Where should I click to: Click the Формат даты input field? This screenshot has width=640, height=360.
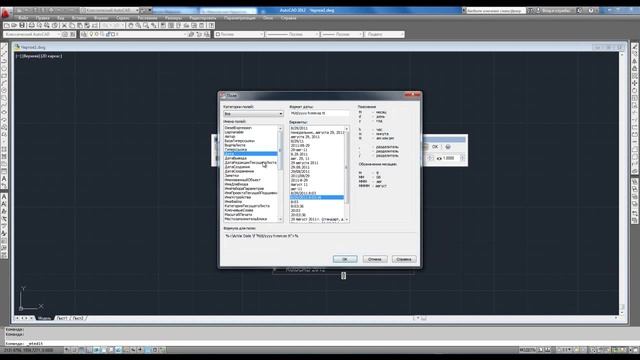click(x=319, y=113)
